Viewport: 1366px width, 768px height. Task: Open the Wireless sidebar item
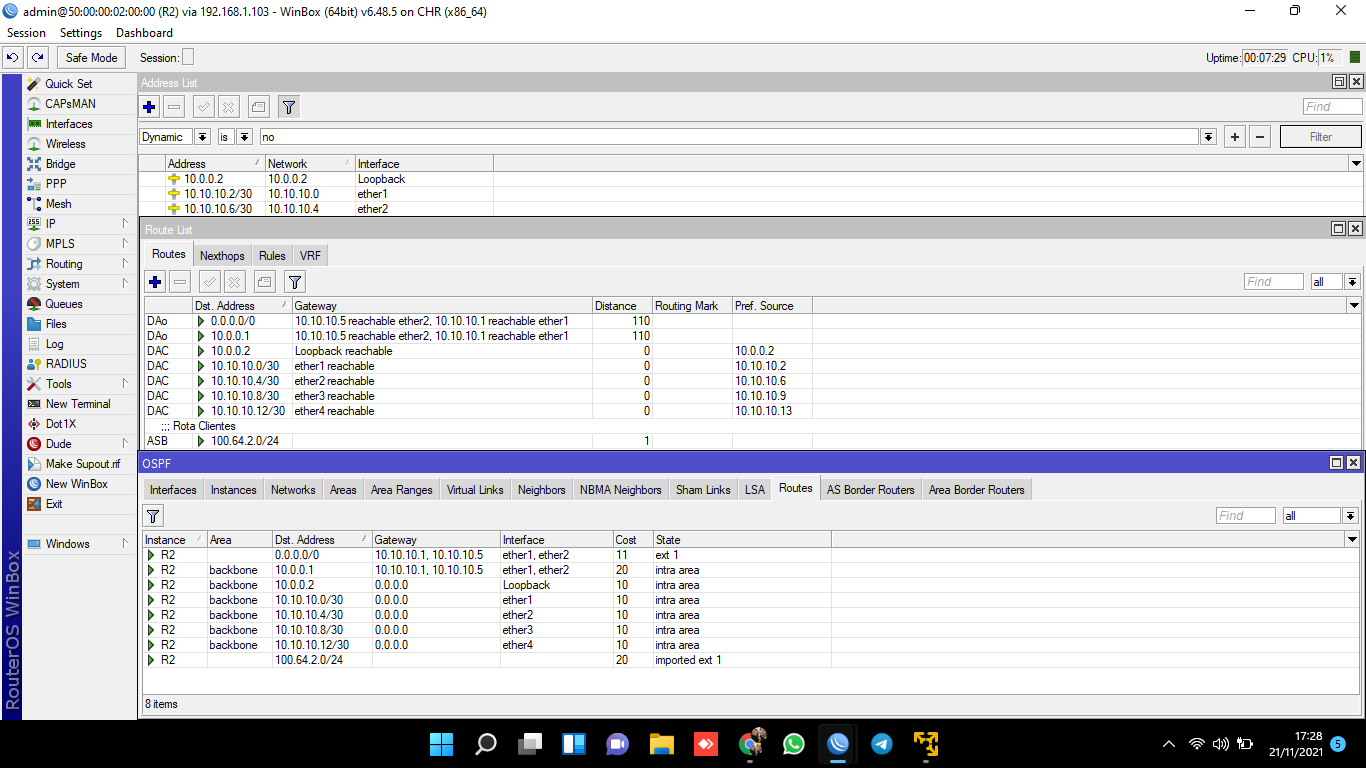66,144
